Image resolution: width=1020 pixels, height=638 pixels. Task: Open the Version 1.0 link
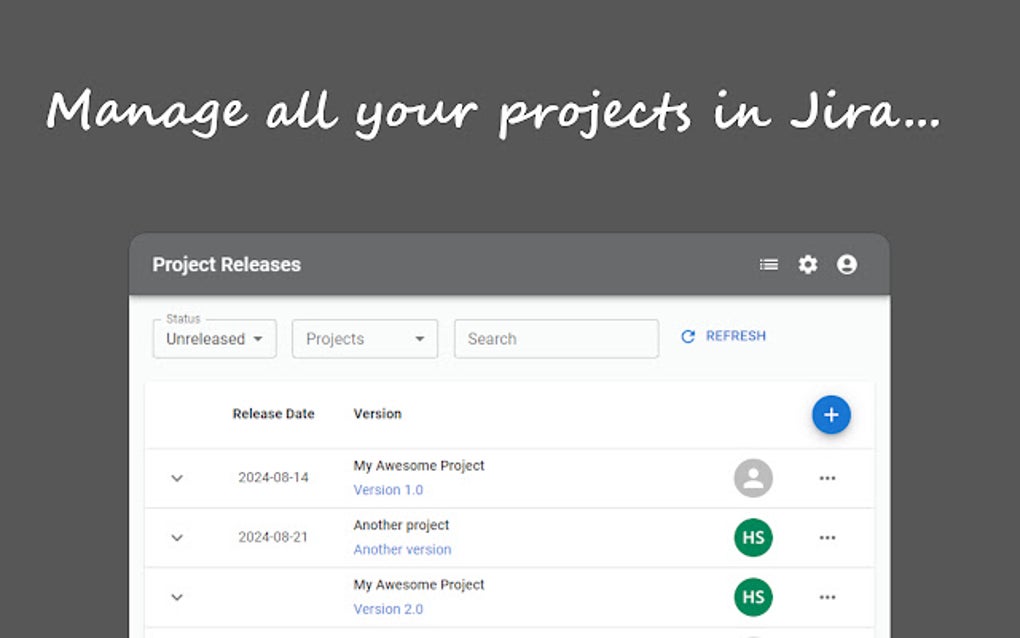[x=388, y=489]
